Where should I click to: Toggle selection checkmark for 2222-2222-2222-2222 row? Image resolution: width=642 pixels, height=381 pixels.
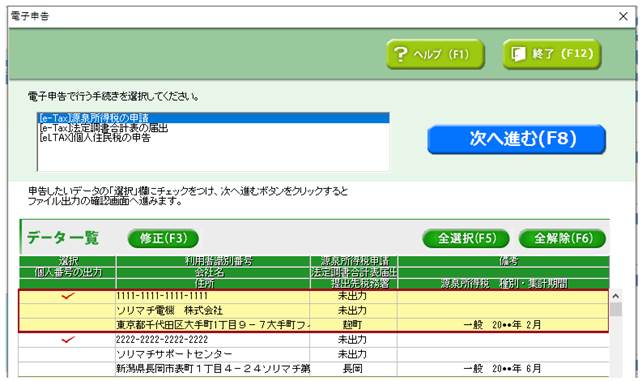[x=68, y=340]
